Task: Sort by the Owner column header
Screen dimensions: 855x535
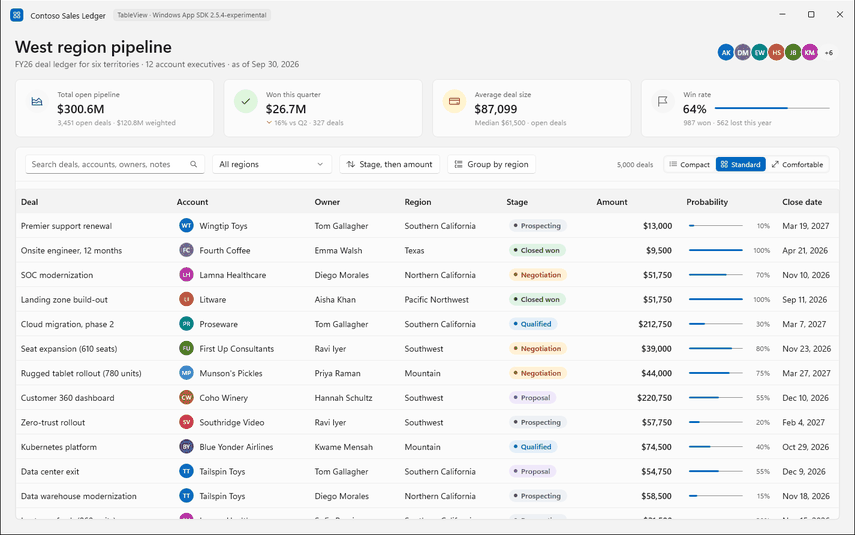Action: pyautogui.click(x=327, y=202)
